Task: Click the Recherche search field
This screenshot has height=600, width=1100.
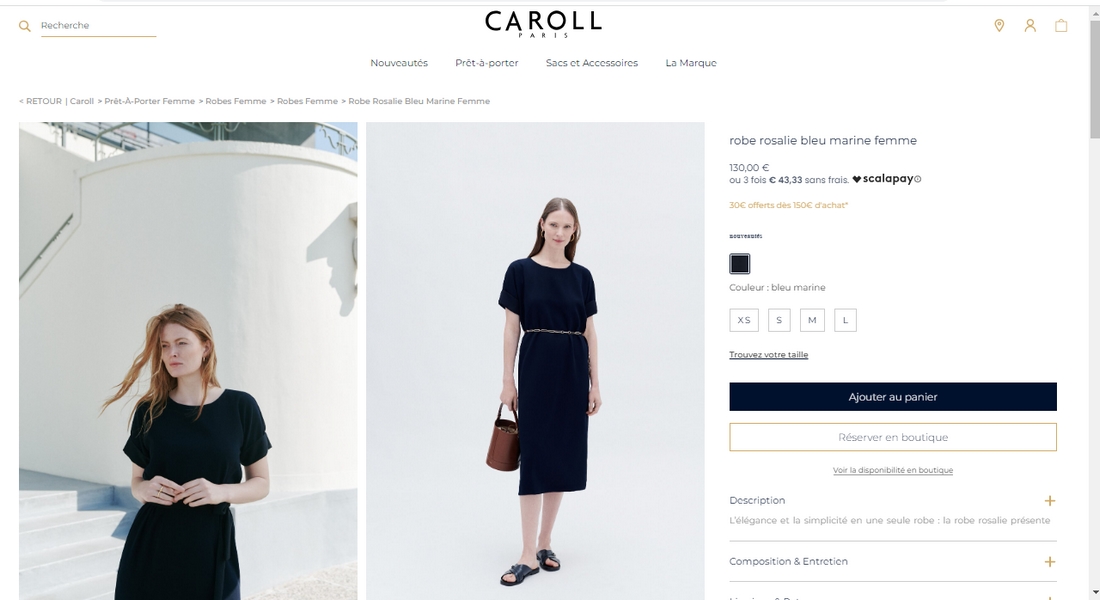Action: point(98,26)
